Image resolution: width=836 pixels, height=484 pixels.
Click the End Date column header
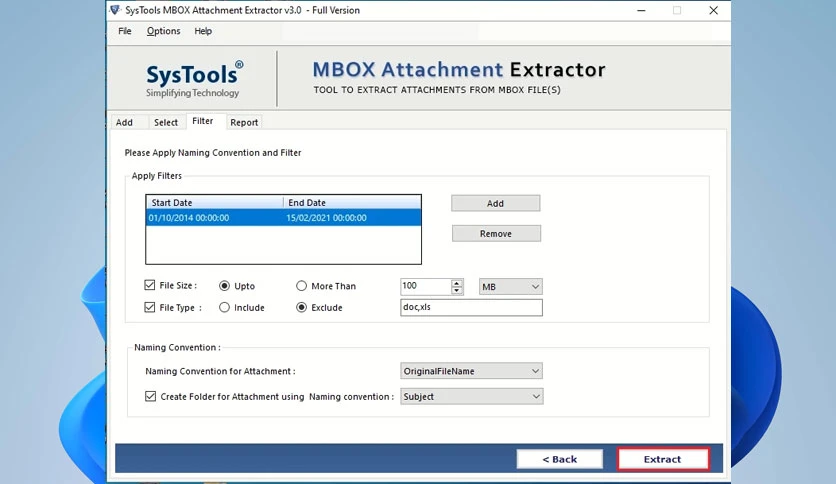pyautogui.click(x=352, y=203)
